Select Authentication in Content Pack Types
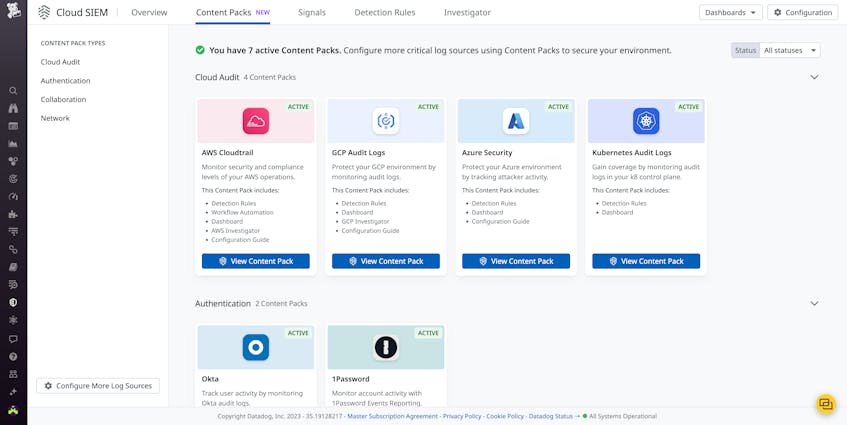The image size is (847, 425). tap(65, 80)
